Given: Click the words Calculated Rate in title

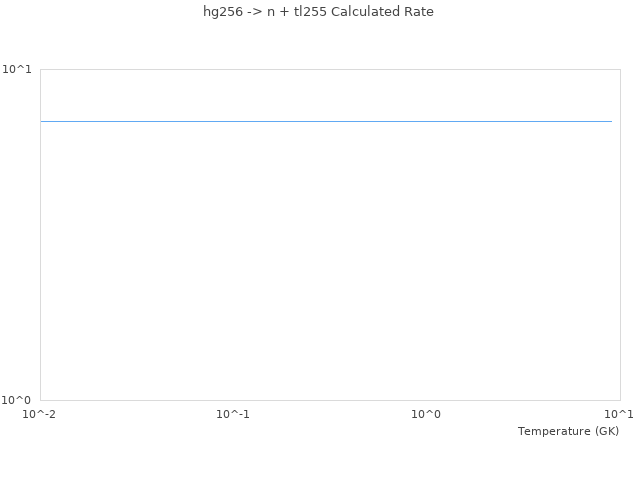Looking at the screenshot, I should [x=384, y=12].
